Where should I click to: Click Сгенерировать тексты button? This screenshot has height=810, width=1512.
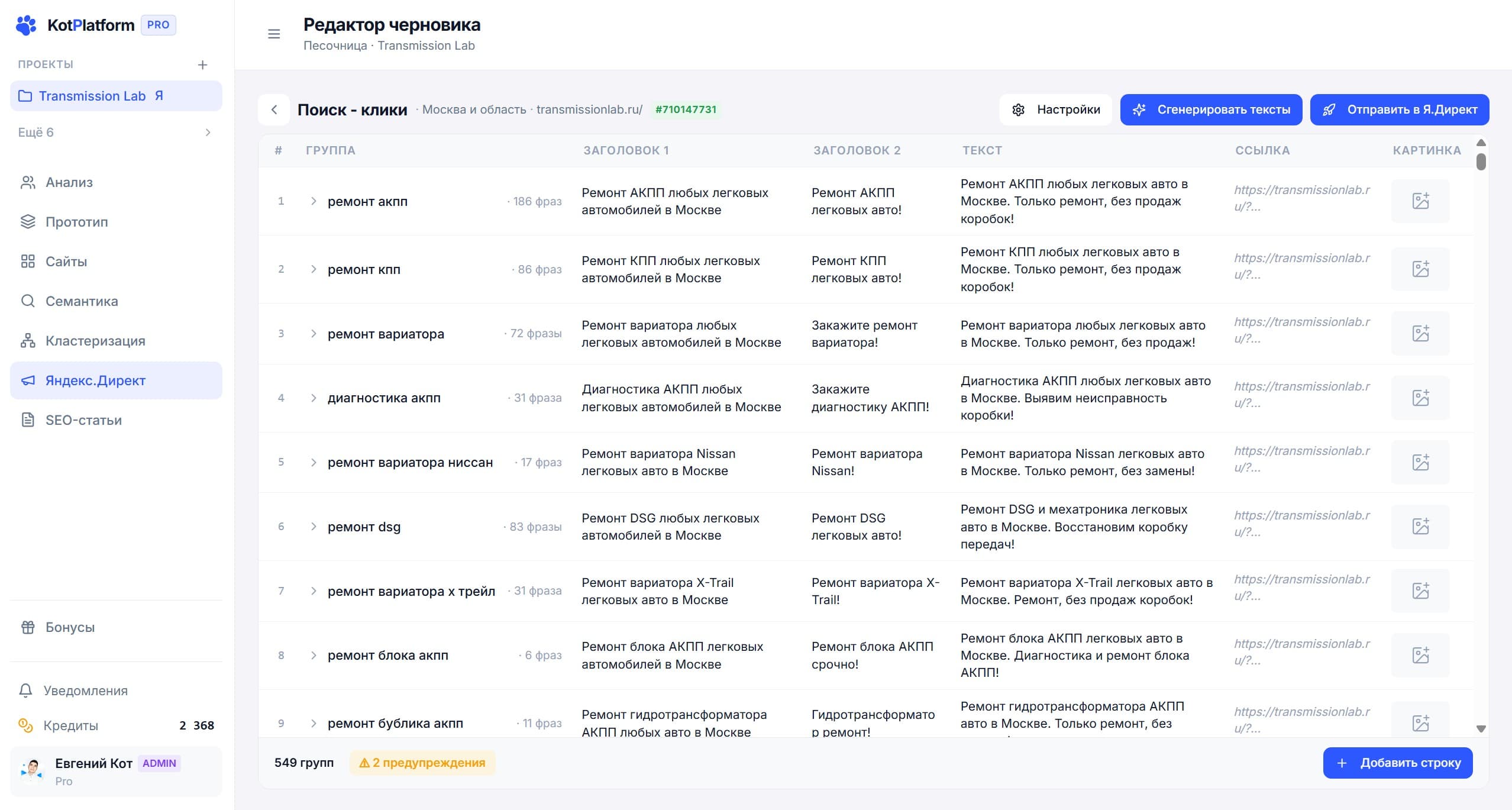(1211, 109)
